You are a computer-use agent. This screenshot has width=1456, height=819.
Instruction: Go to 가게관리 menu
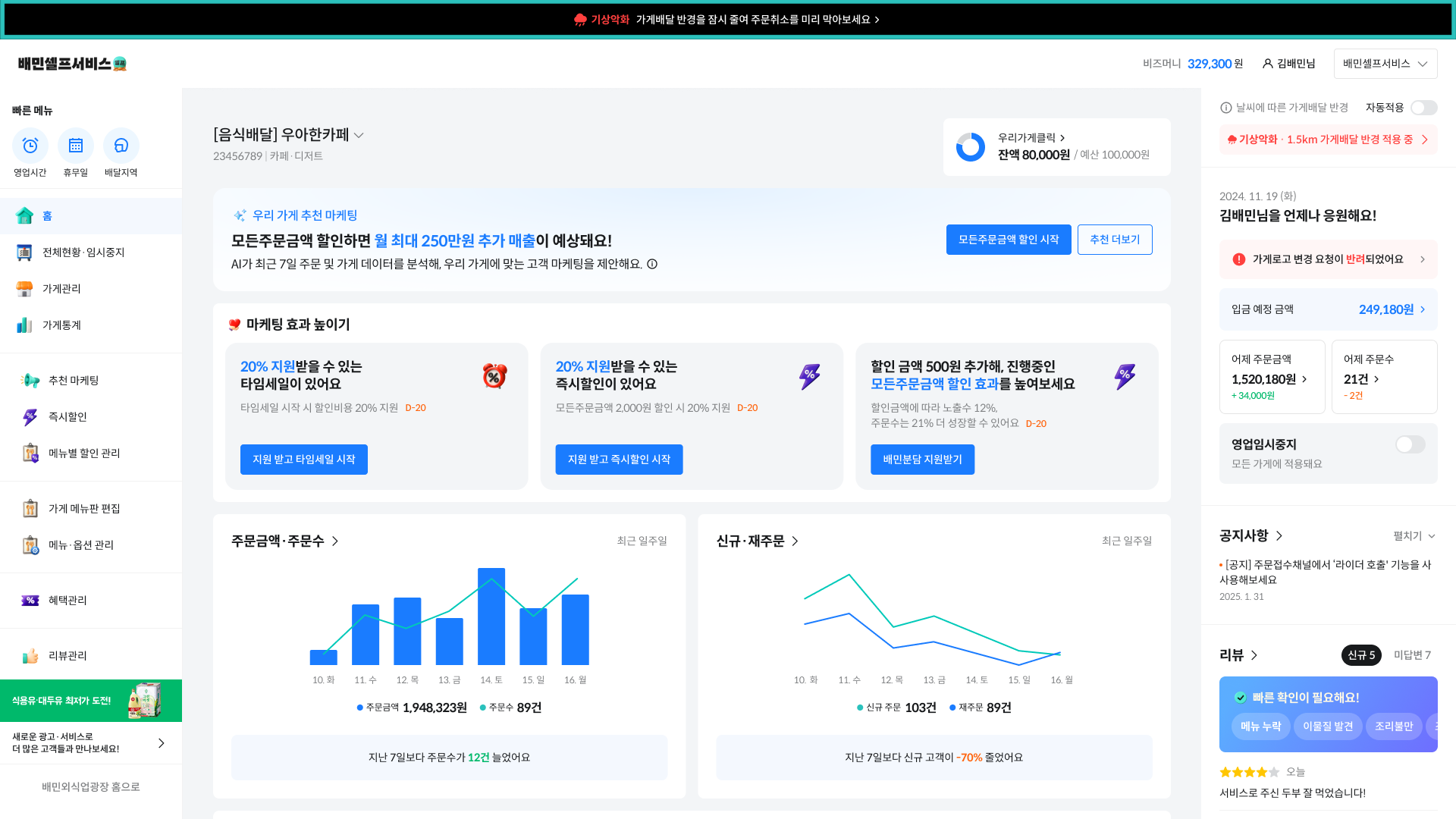coord(91,289)
